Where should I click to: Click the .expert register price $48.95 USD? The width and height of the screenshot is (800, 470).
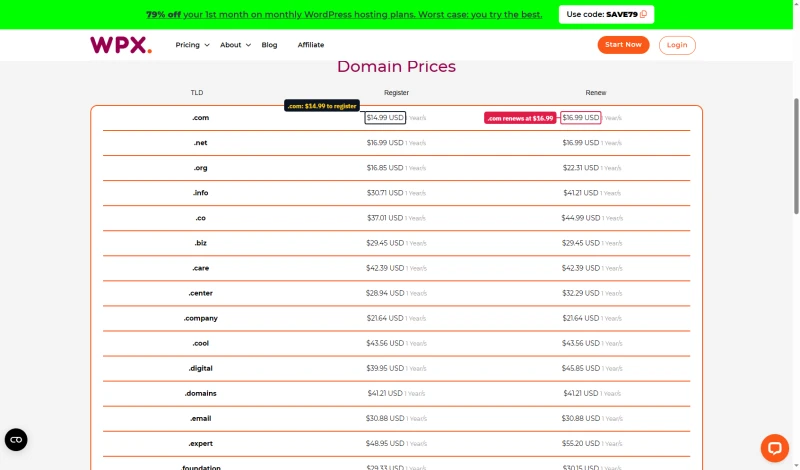385,443
